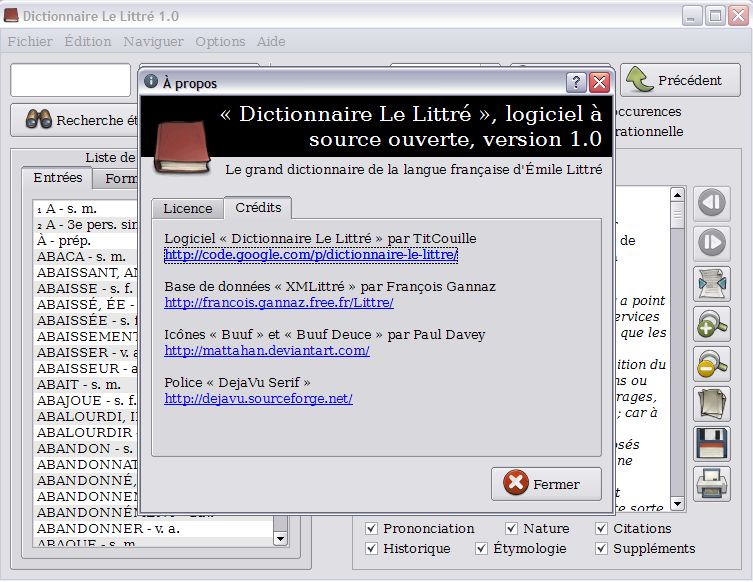
Task: Click the help question mark in À propos dialog
Action: tap(576, 83)
